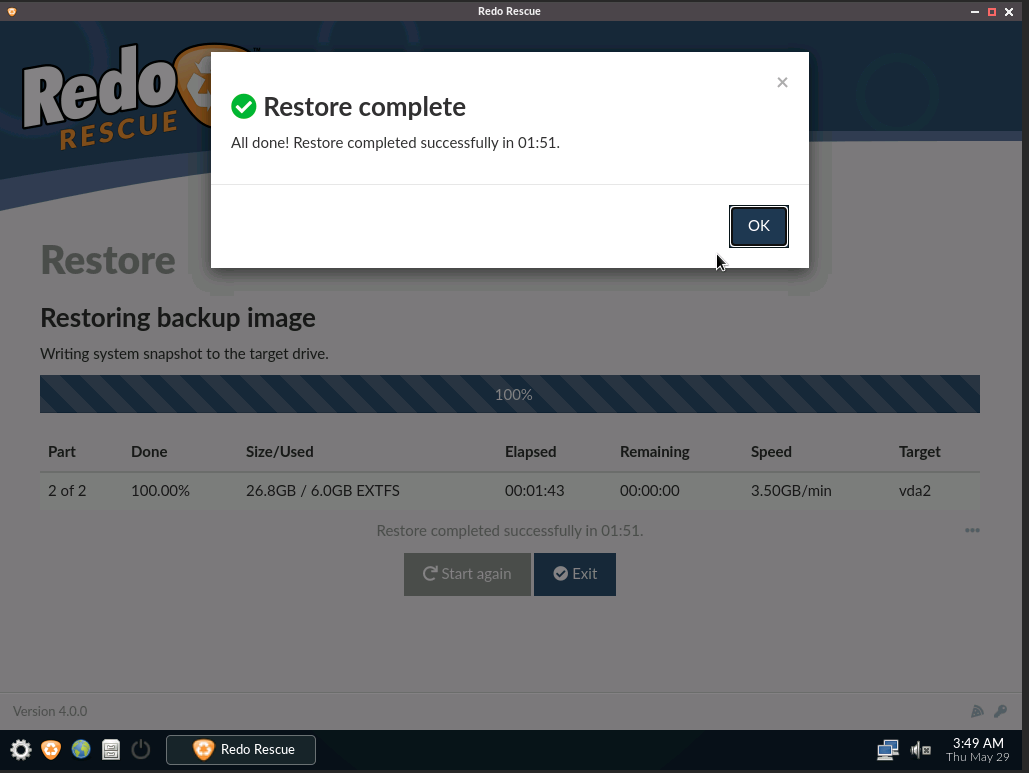Click the 100% progress bar
This screenshot has width=1029, height=773.
point(510,394)
